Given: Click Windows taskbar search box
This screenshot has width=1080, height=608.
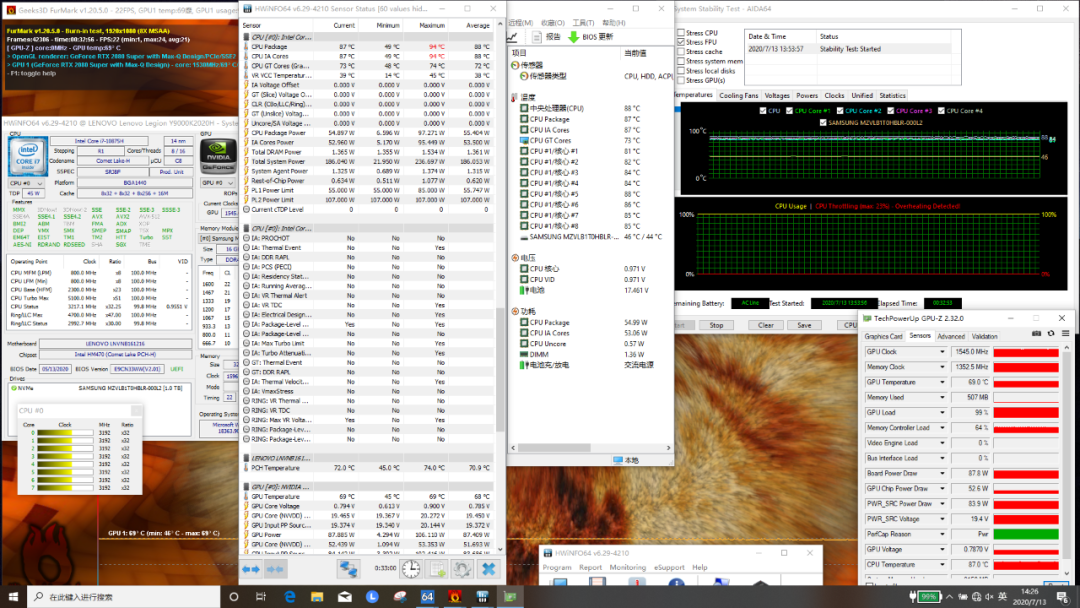Looking at the screenshot, I should pyautogui.click(x=123, y=596).
